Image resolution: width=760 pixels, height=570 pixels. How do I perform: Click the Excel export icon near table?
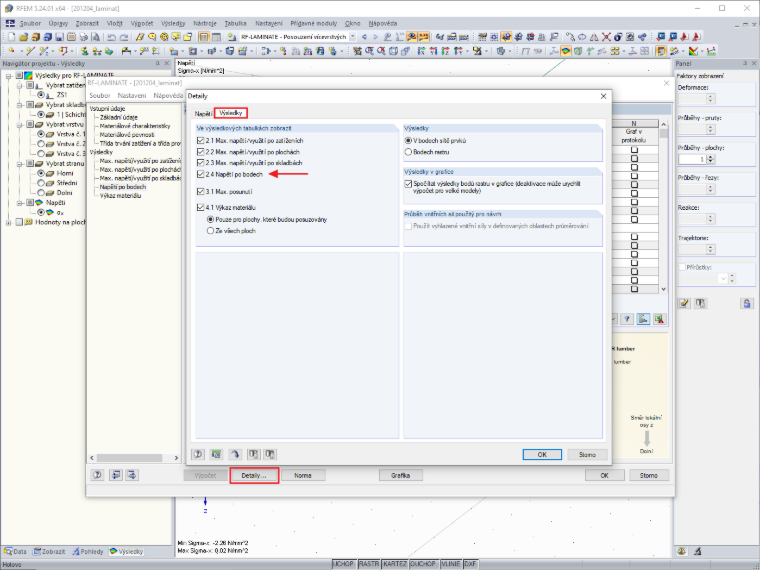(659, 319)
